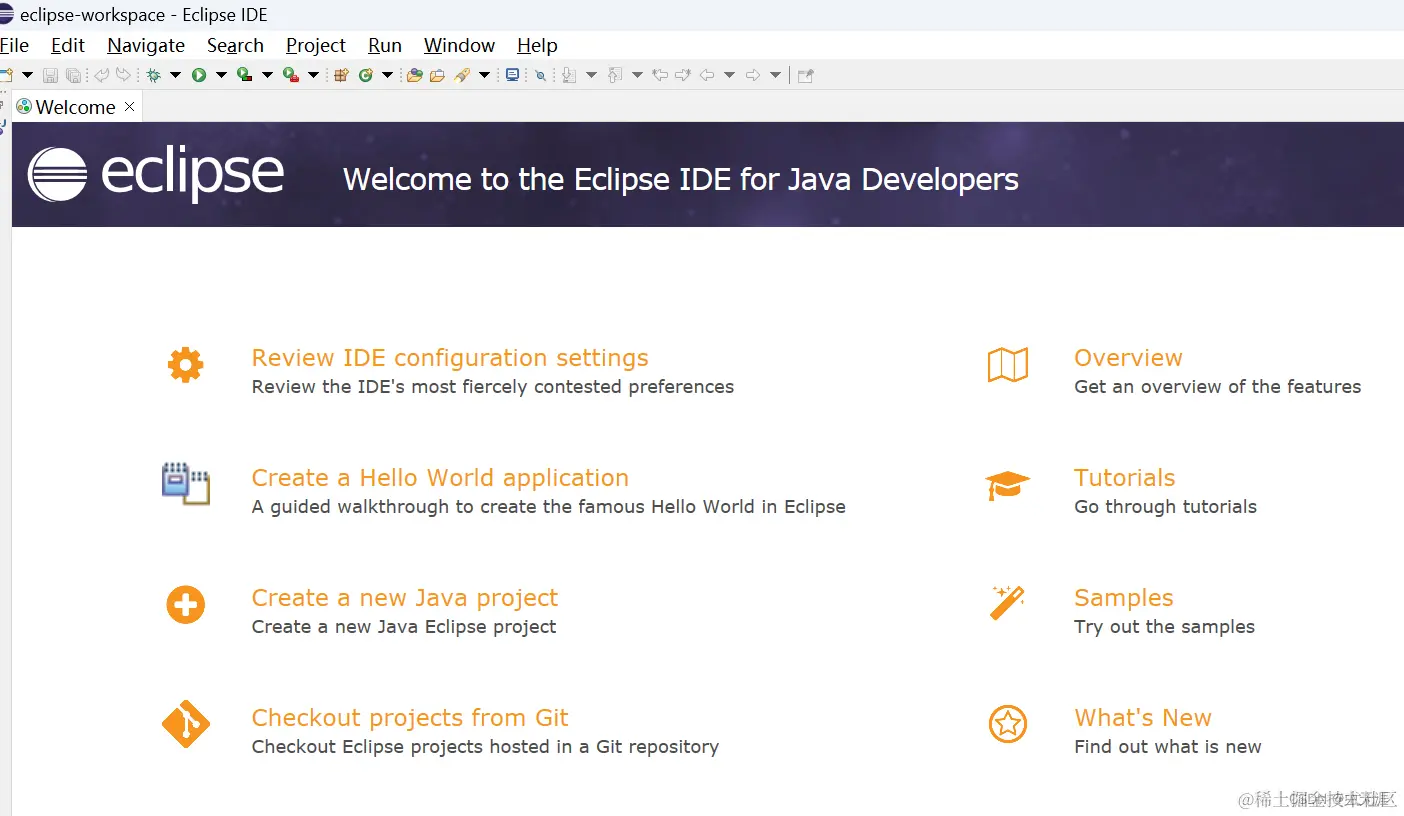Expand the Run dropdown arrow
The image size is (1404, 816).
221,75
